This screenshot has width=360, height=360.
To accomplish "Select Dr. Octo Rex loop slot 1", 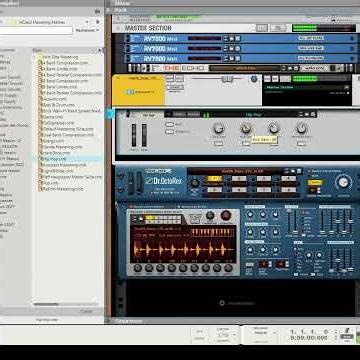I will tap(214, 179).
